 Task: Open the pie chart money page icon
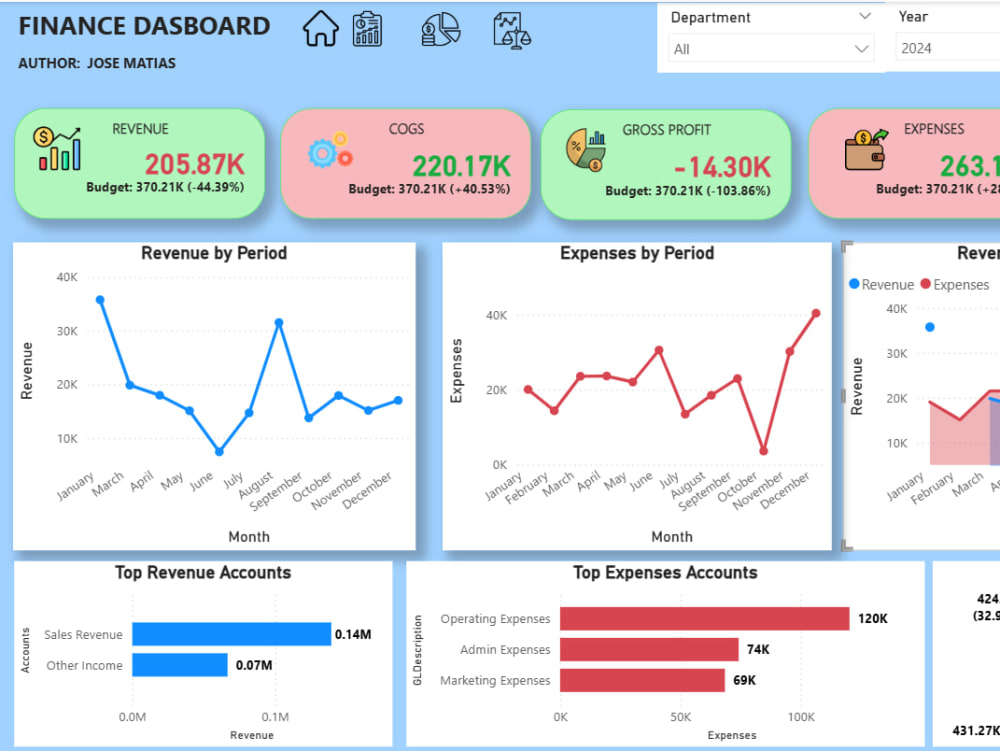[x=440, y=29]
